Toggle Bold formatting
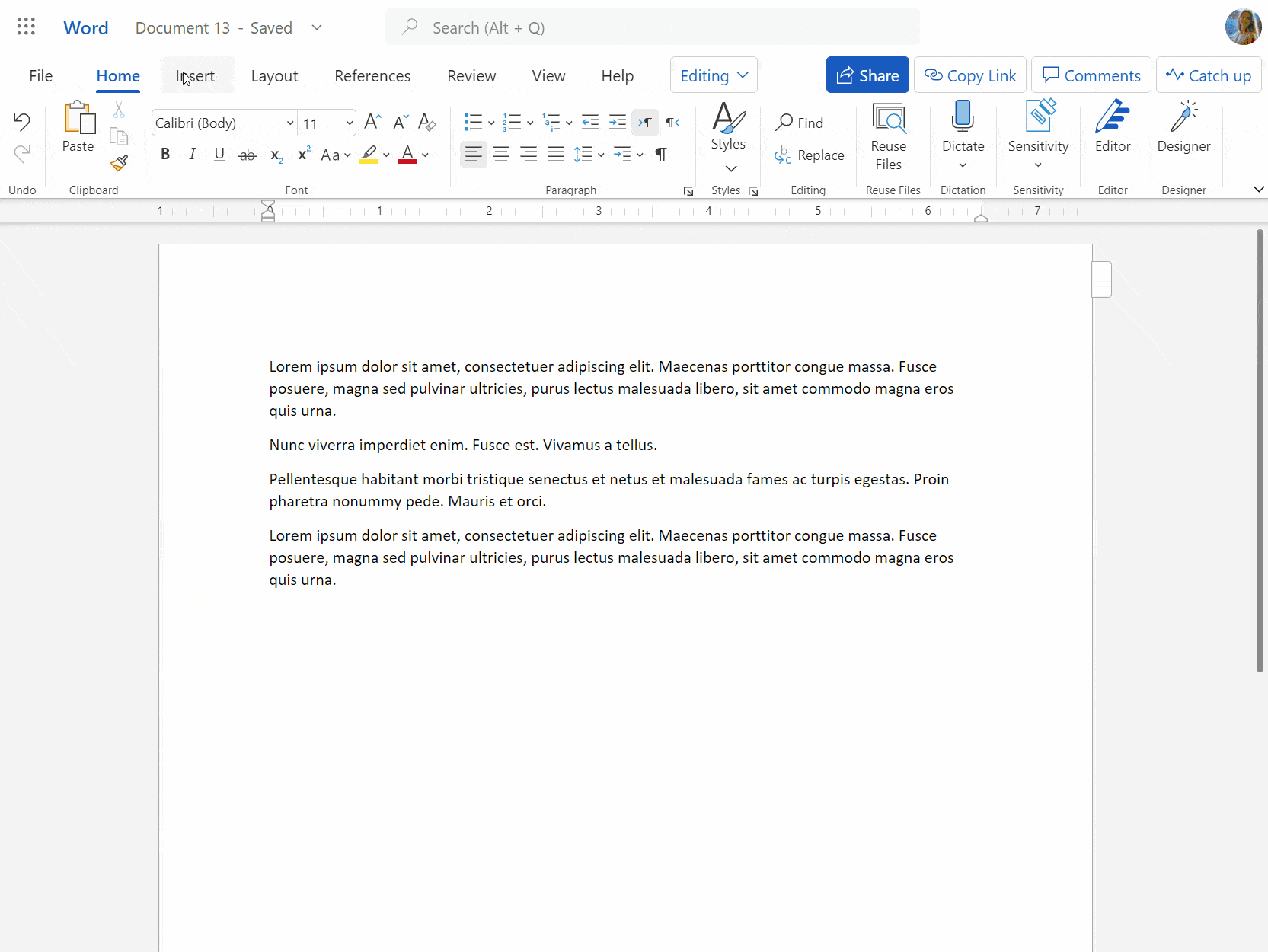 [x=165, y=155]
